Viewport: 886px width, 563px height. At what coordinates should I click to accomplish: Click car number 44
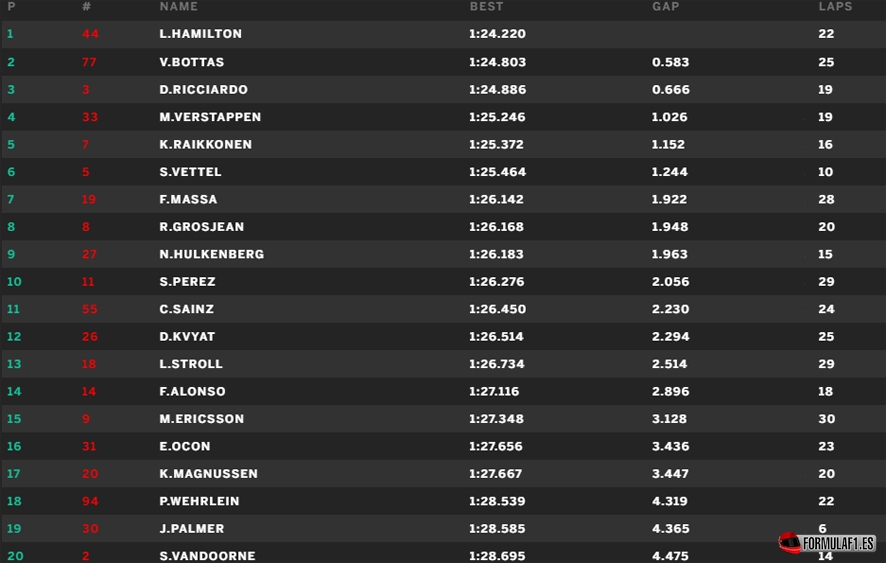pyautogui.click(x=90, y=34)
